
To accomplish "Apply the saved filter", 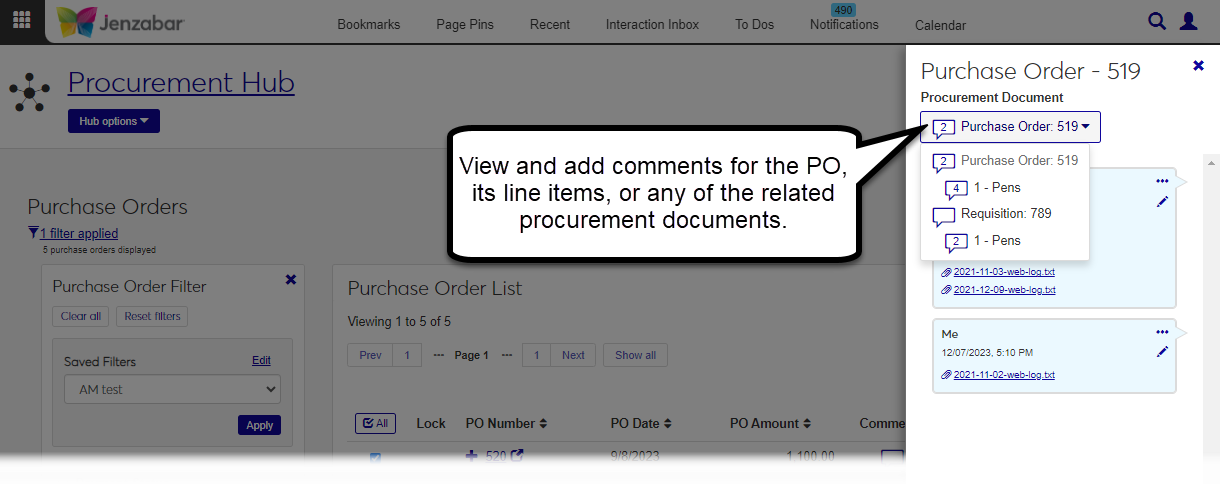I will 260,425.
